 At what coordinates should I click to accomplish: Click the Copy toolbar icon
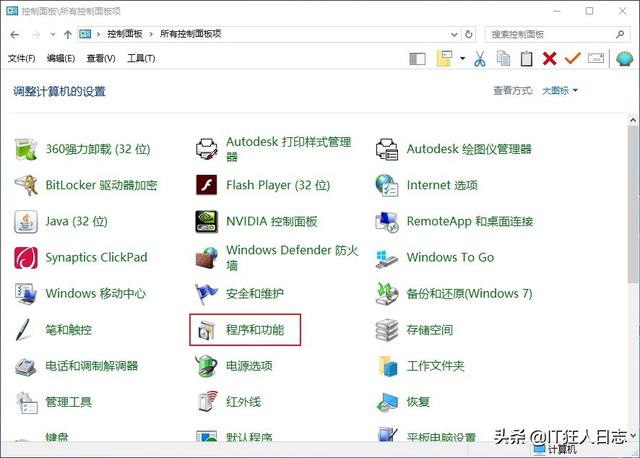503,58
